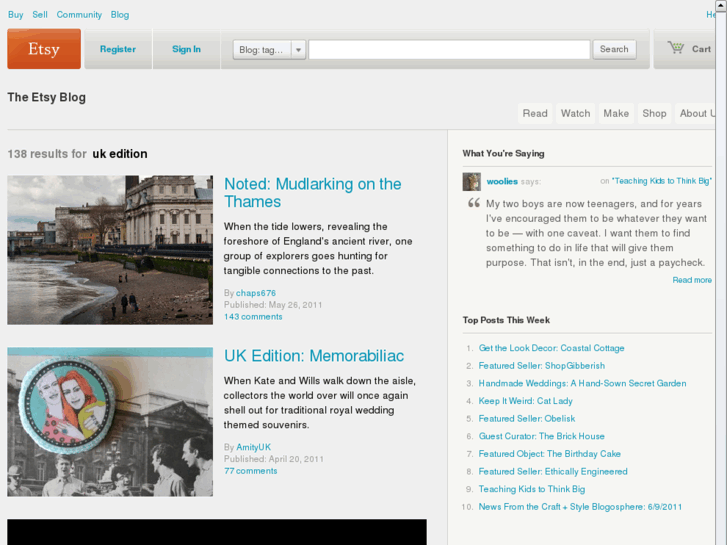Click the Register button
The width and height of the screenshot is (727, 545).
[118, 49]
